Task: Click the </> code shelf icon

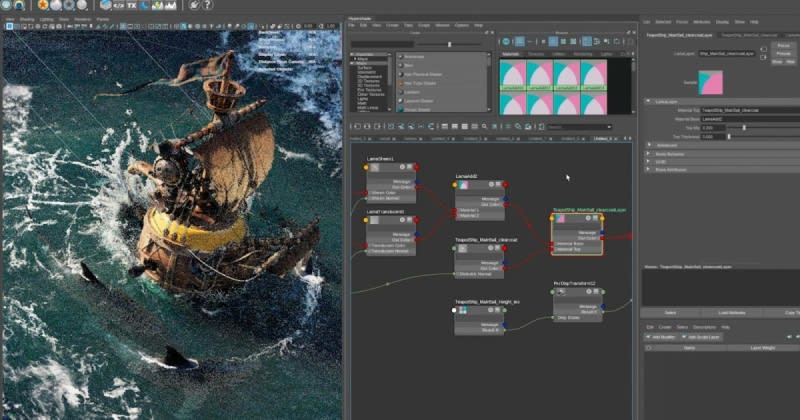Action: 118,5
